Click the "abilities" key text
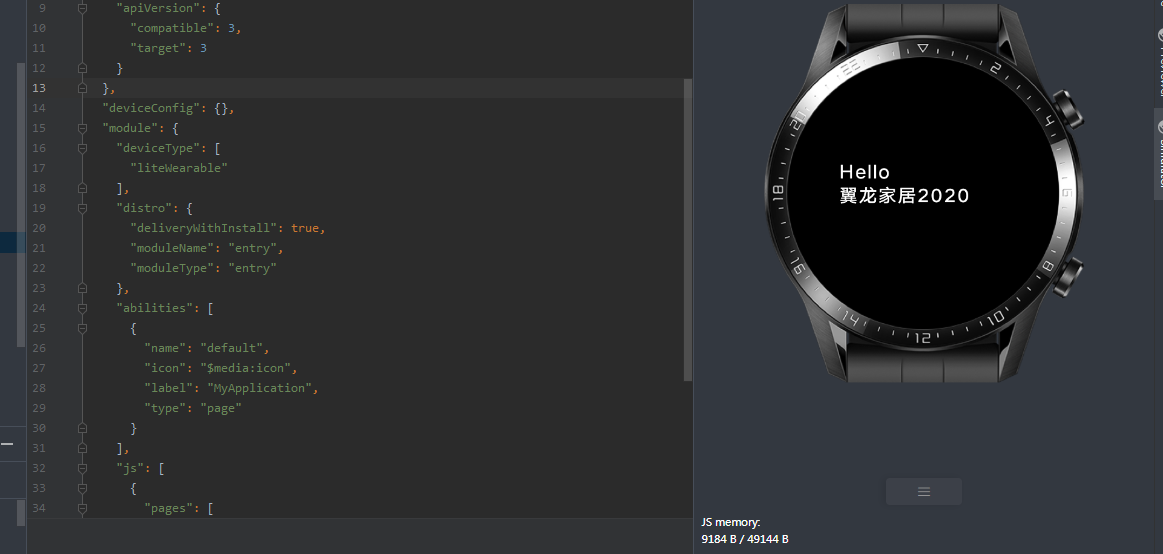This screenshot has height=554, width=1163. (154, 309)
